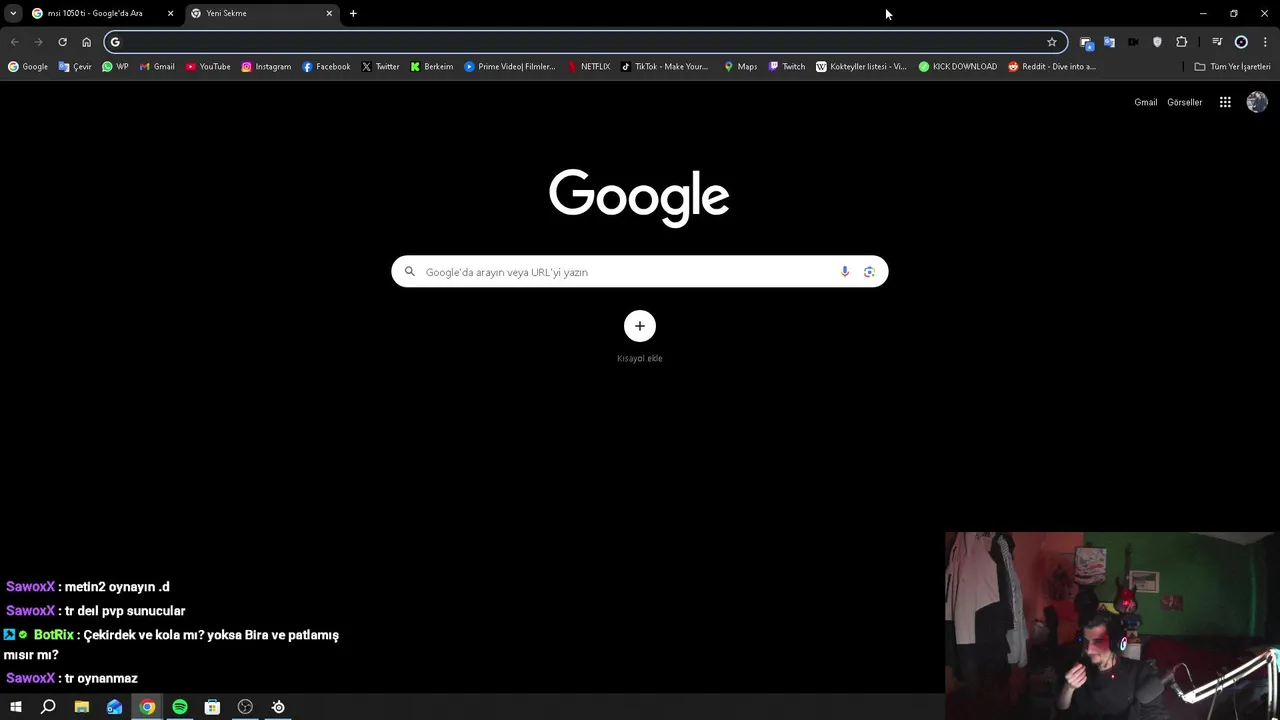The width and height of the screenshot is (1280, 720).
Task: Open the media controls music icon
Action: 1217,42
